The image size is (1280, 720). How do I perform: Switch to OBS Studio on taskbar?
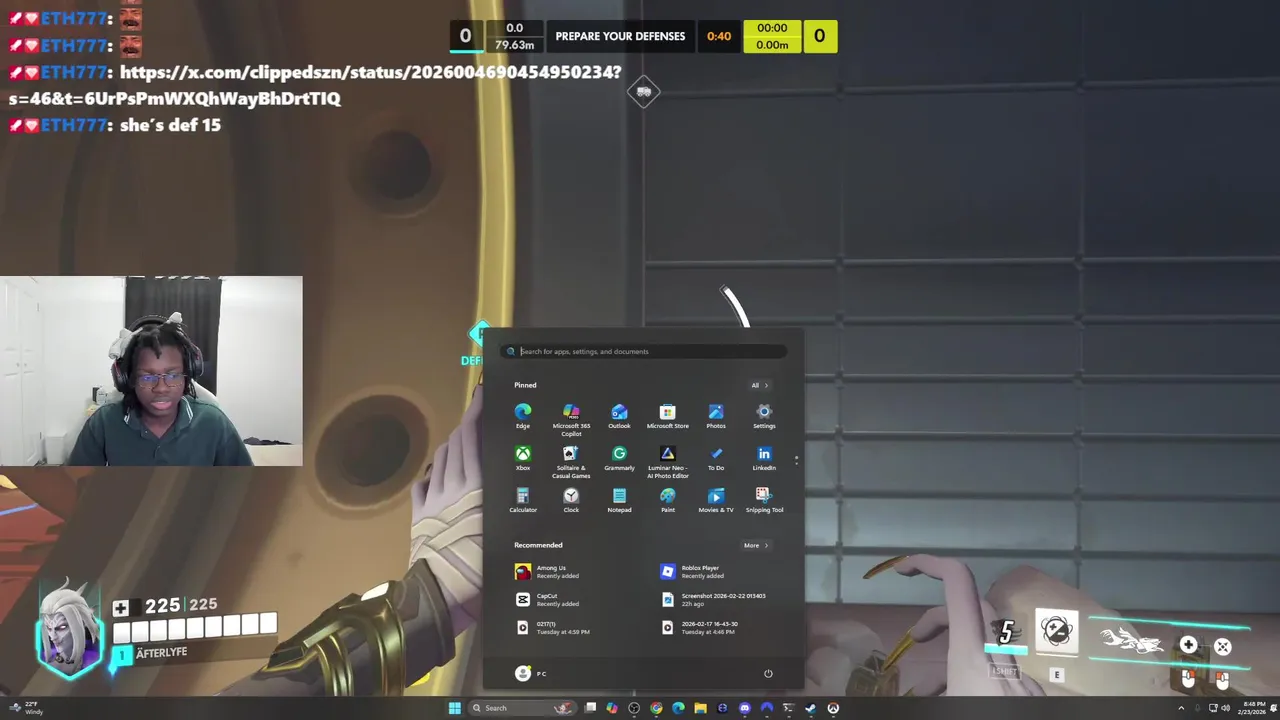click(x=634, y=708)
